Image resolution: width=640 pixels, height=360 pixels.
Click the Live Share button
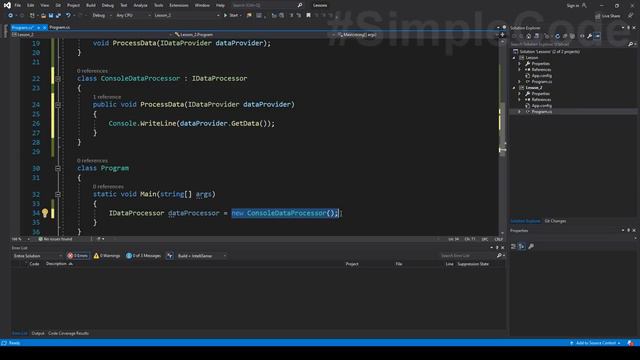click(607, 16)
